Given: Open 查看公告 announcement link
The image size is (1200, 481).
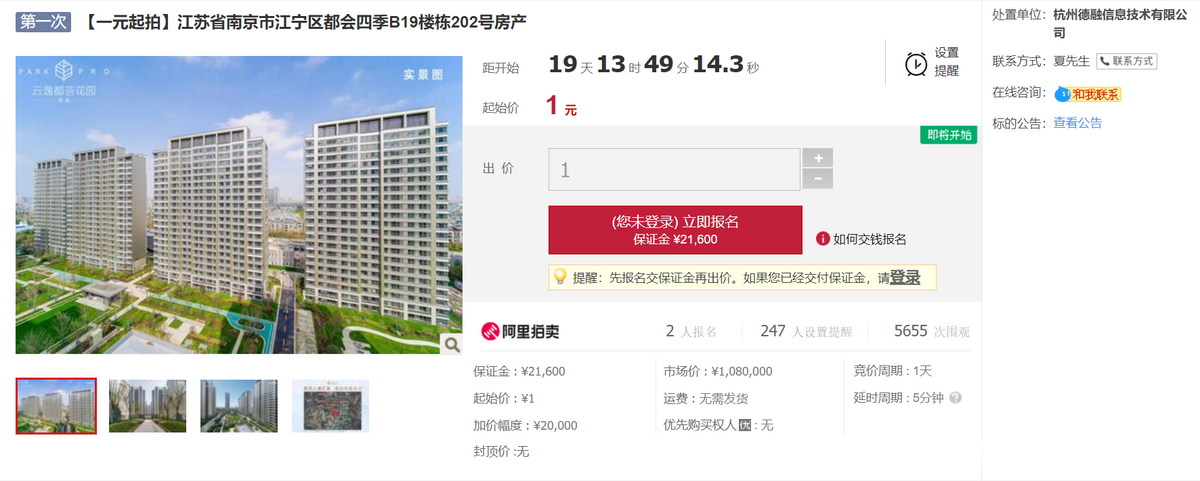Looking at the screenshot, I should [x=1077, y=123].
